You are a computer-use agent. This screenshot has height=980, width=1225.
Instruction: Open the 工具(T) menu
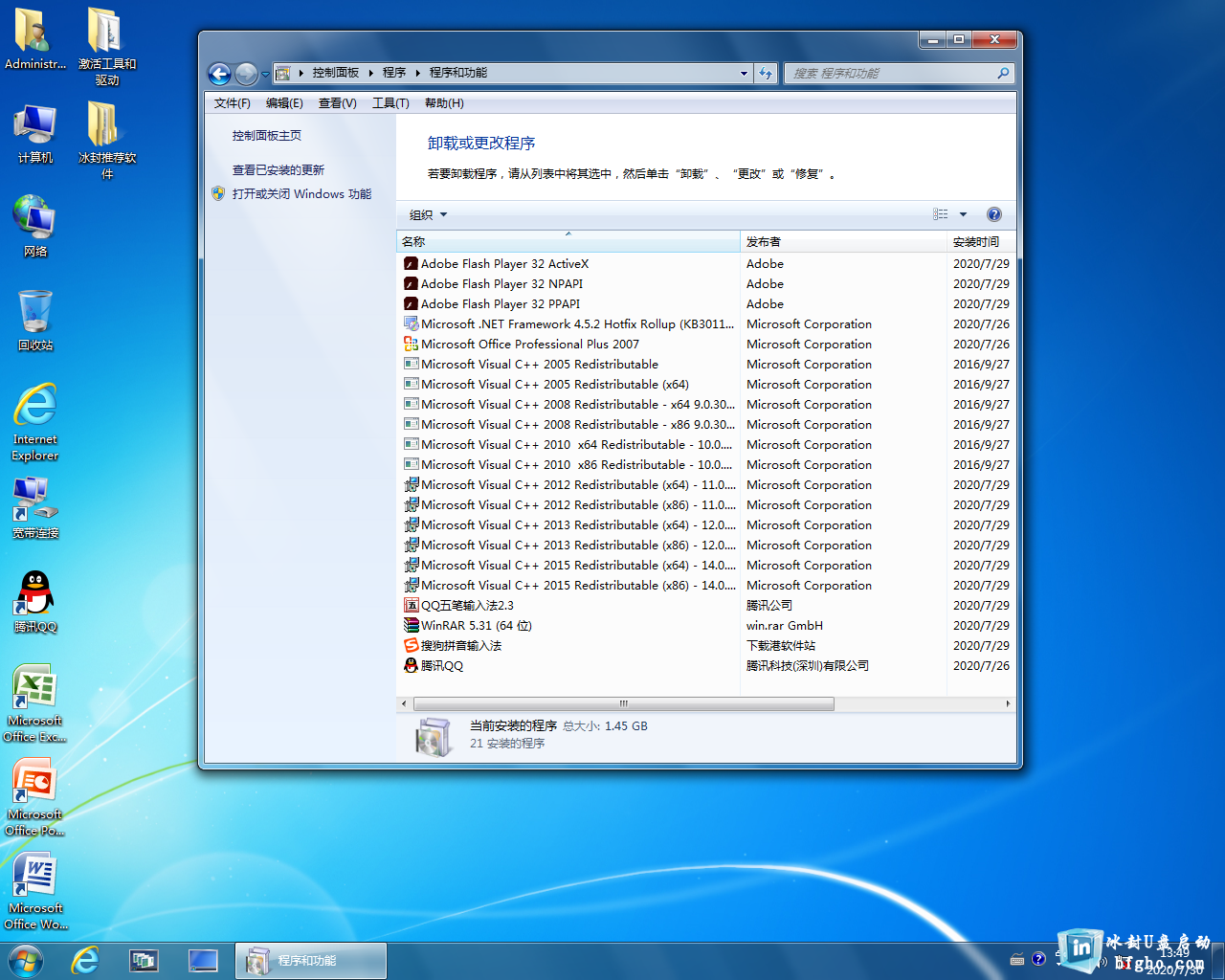(x=390, y=103)
